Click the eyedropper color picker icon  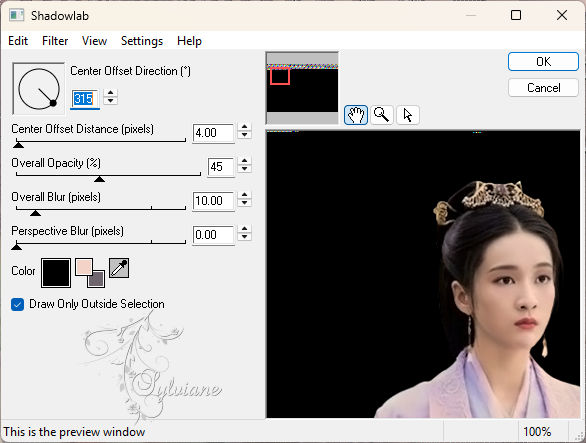coord(119,268)
